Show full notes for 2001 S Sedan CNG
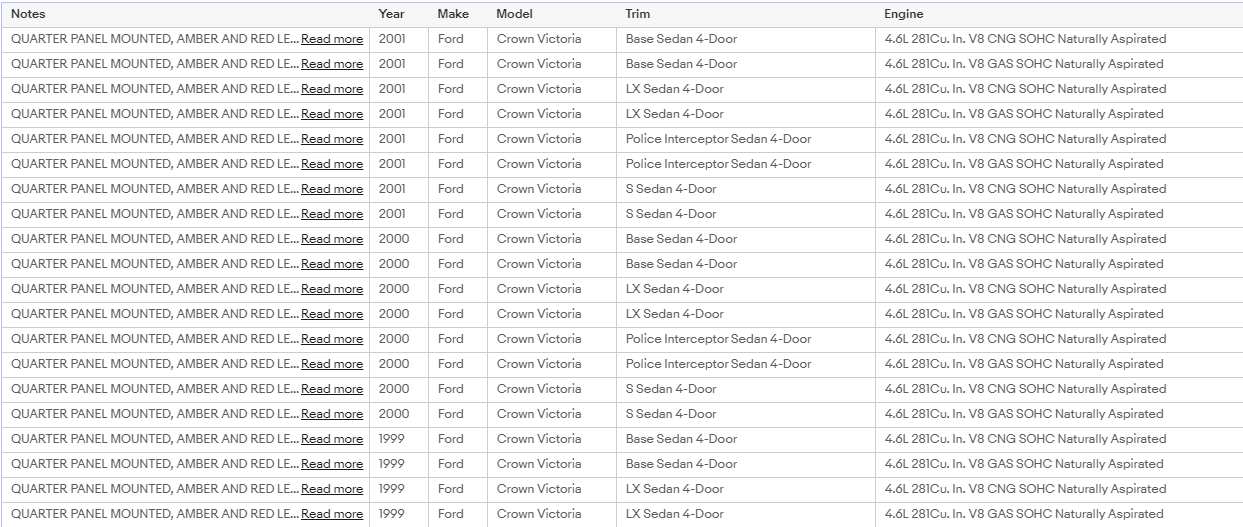The image size is (1243, 527). 332,189
